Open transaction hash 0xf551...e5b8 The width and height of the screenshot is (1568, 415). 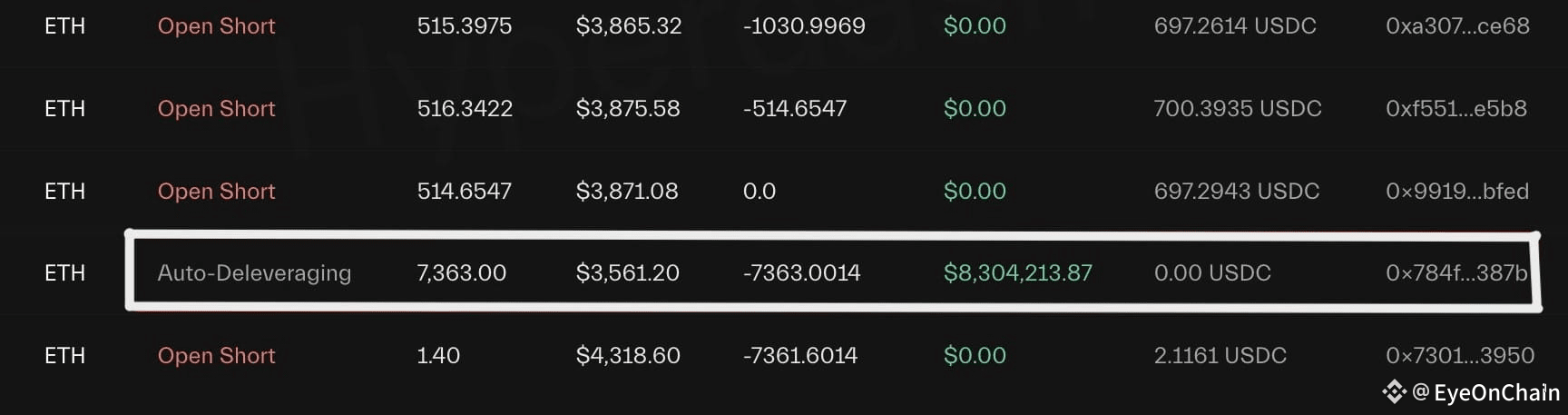pos(1455,109)
